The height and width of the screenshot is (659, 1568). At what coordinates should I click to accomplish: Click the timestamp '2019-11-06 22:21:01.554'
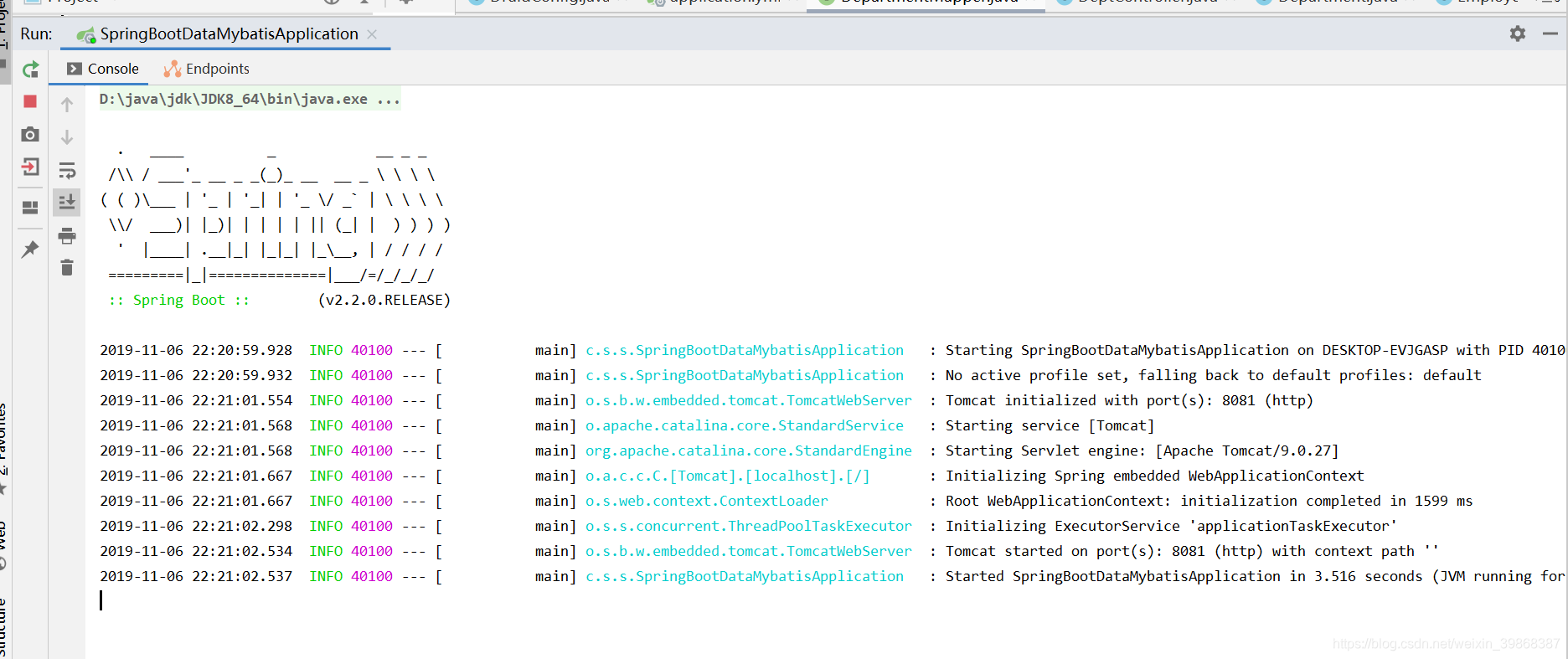tap(196, 400)
